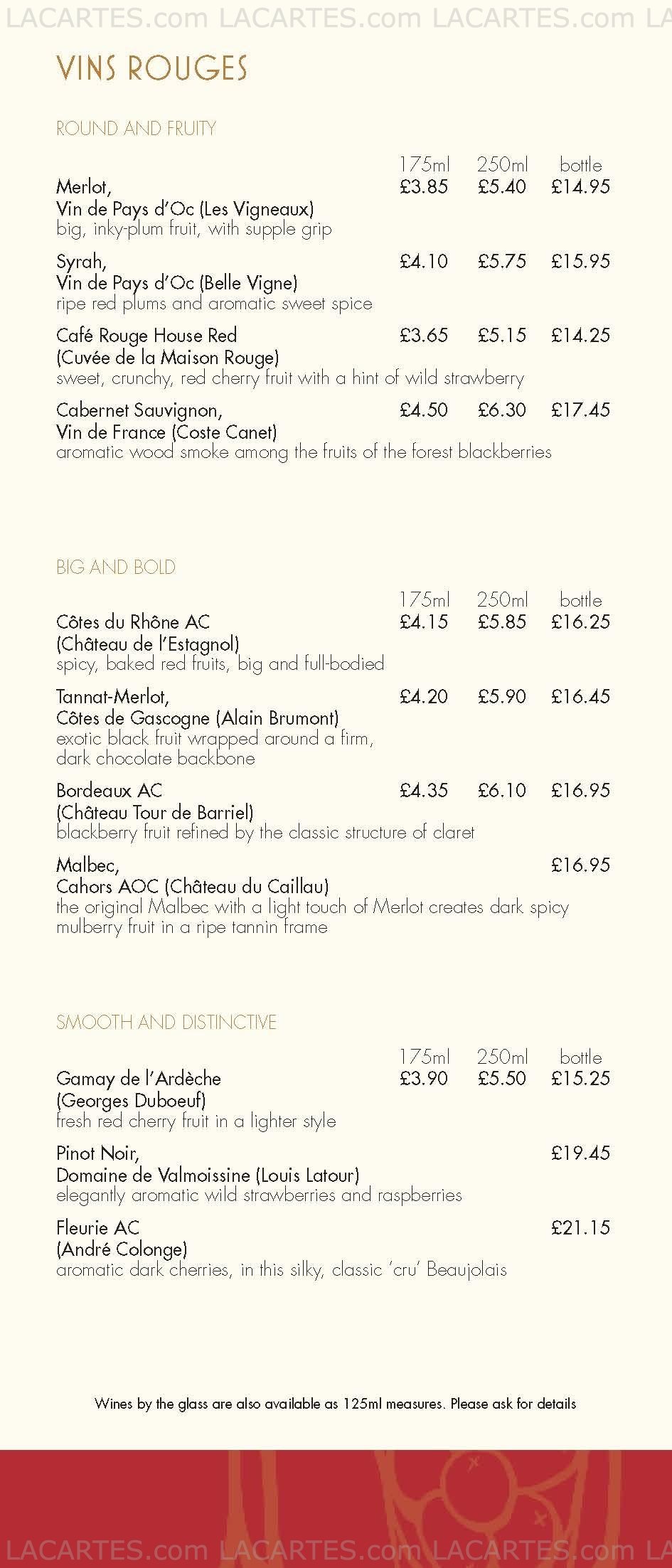The width and height of the screenshot is (672, 1568).
Task: Click the Côtes du Rhône bottle price £16.25
Action: (x=580, y=622)
